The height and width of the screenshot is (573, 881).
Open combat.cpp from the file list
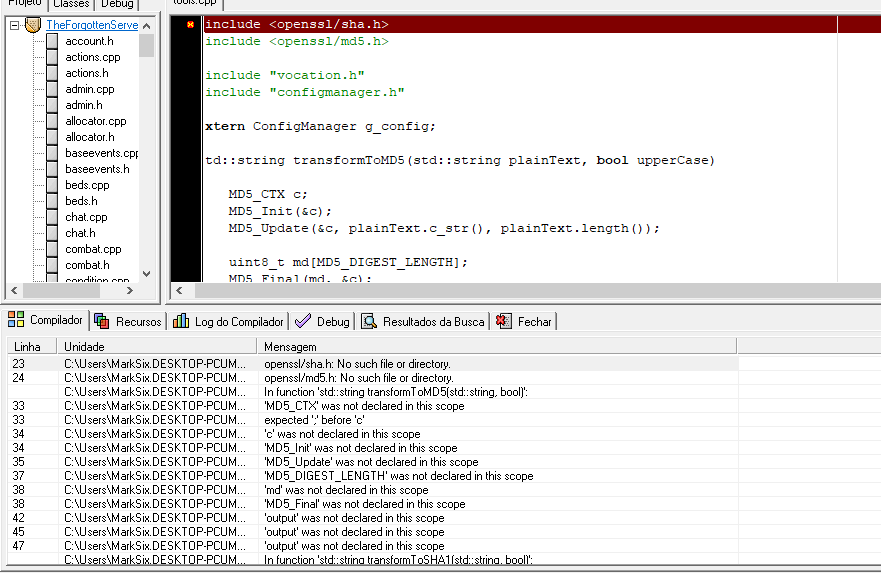pyautogui.click(x=93, y=249)
